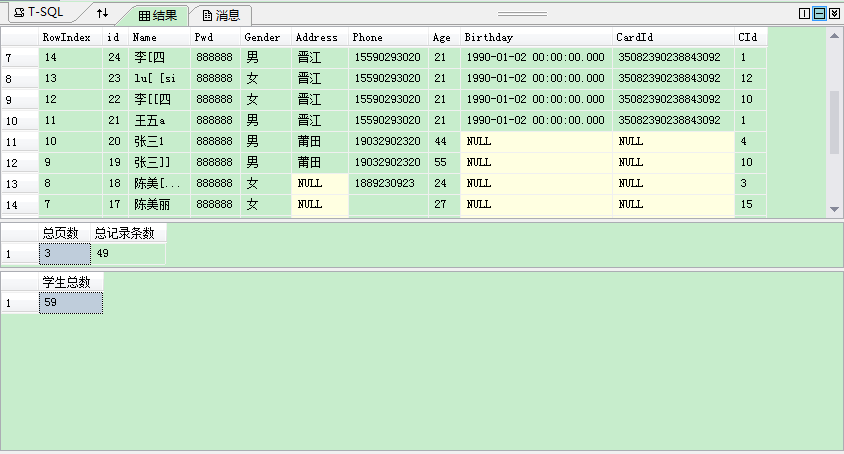Click the name cell 张三1
The image size is (844, 454).
[x=159, y=141]
